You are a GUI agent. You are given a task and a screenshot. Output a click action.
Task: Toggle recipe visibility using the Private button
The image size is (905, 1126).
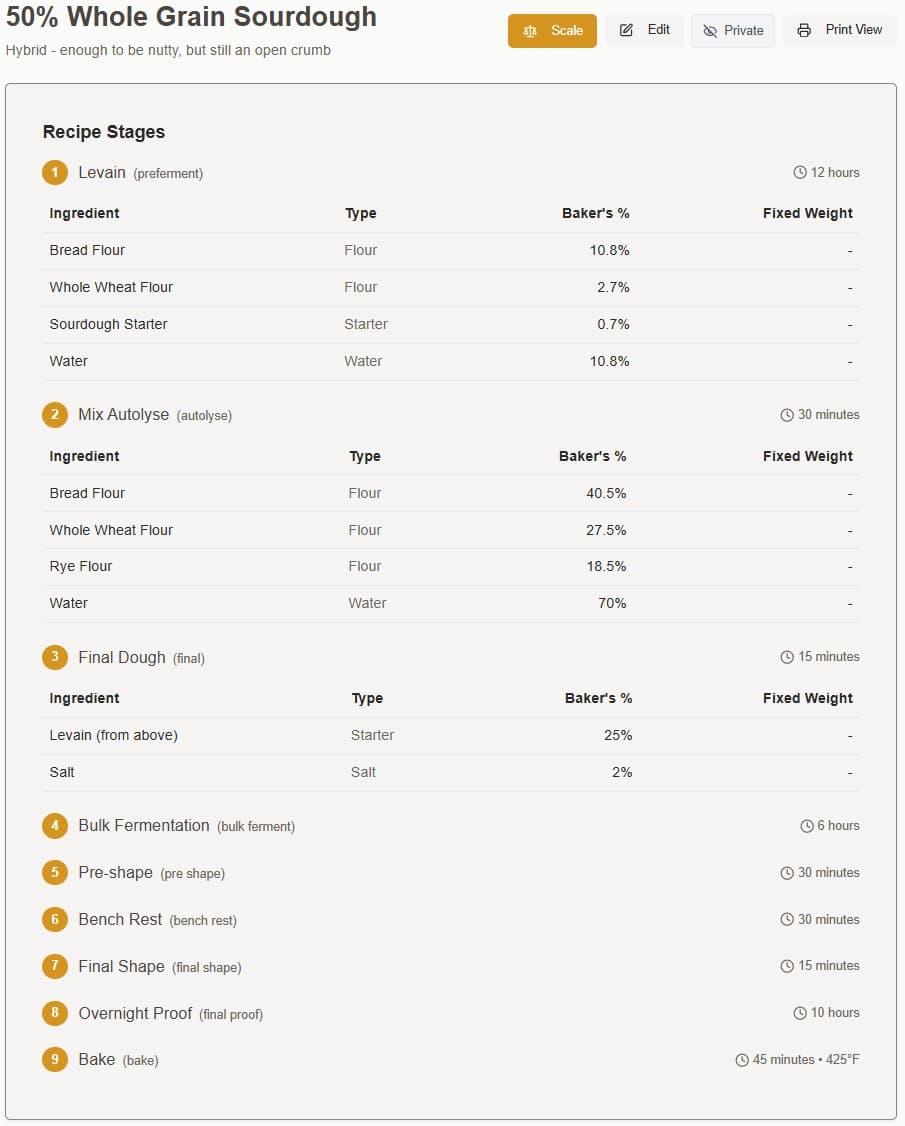(733, 30)
